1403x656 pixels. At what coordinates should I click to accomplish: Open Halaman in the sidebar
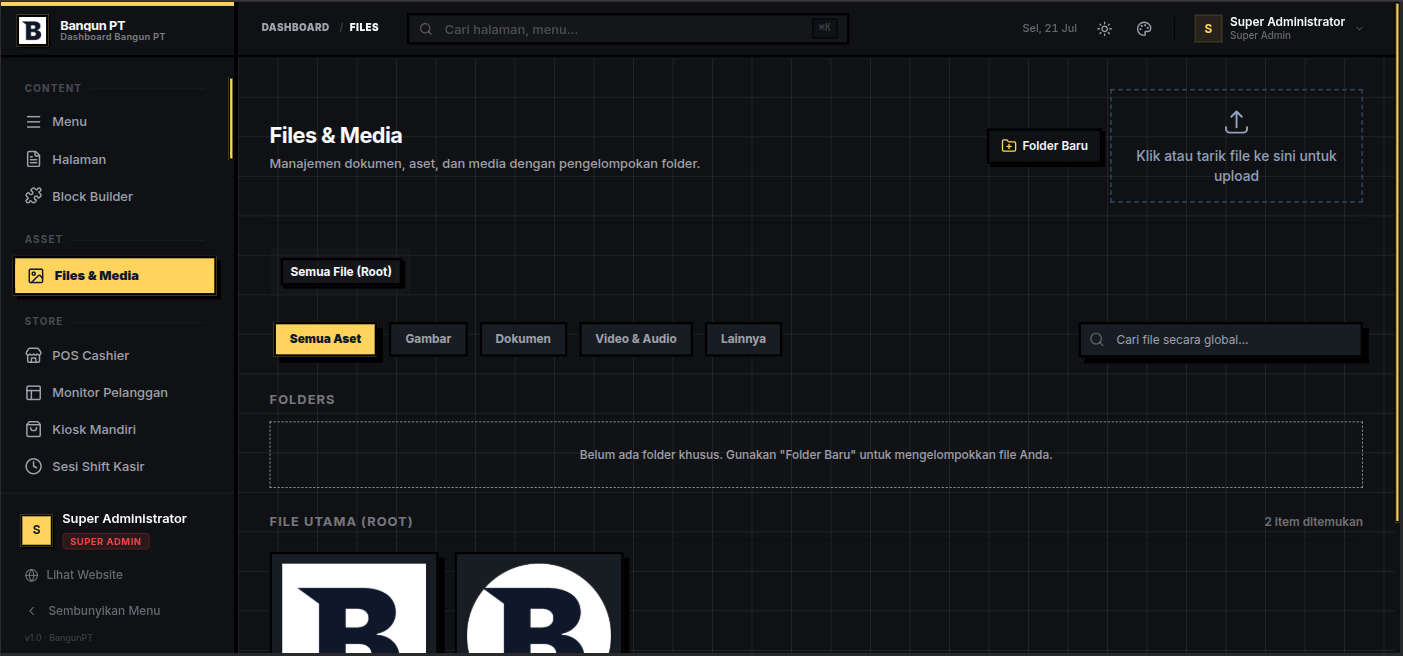click(116, 159)
